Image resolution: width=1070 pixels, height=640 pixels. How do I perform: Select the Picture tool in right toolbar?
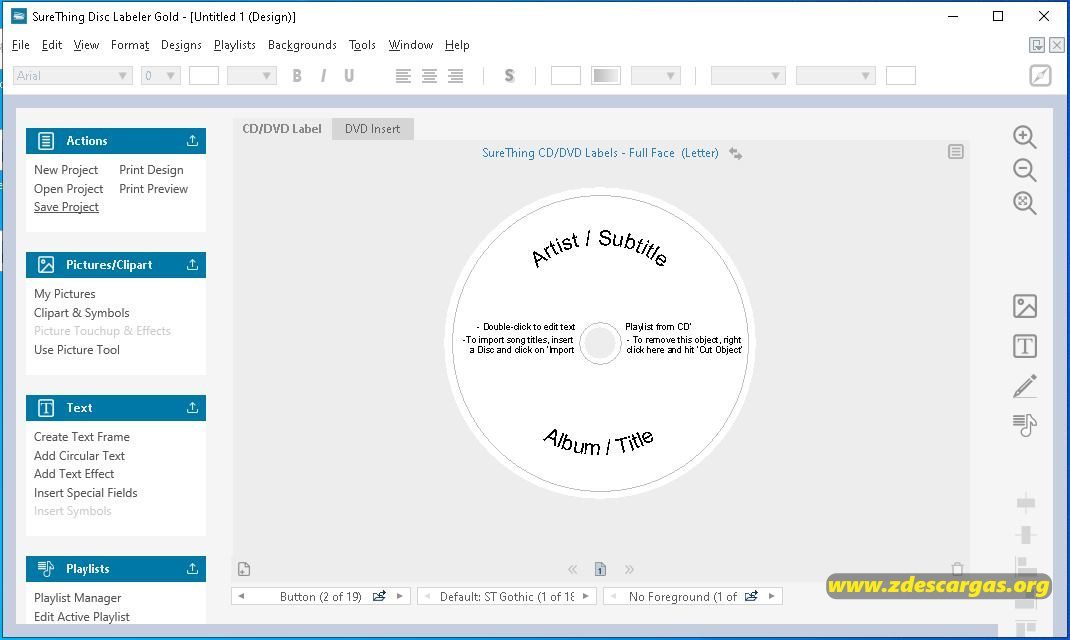[x=1024, y=306]
